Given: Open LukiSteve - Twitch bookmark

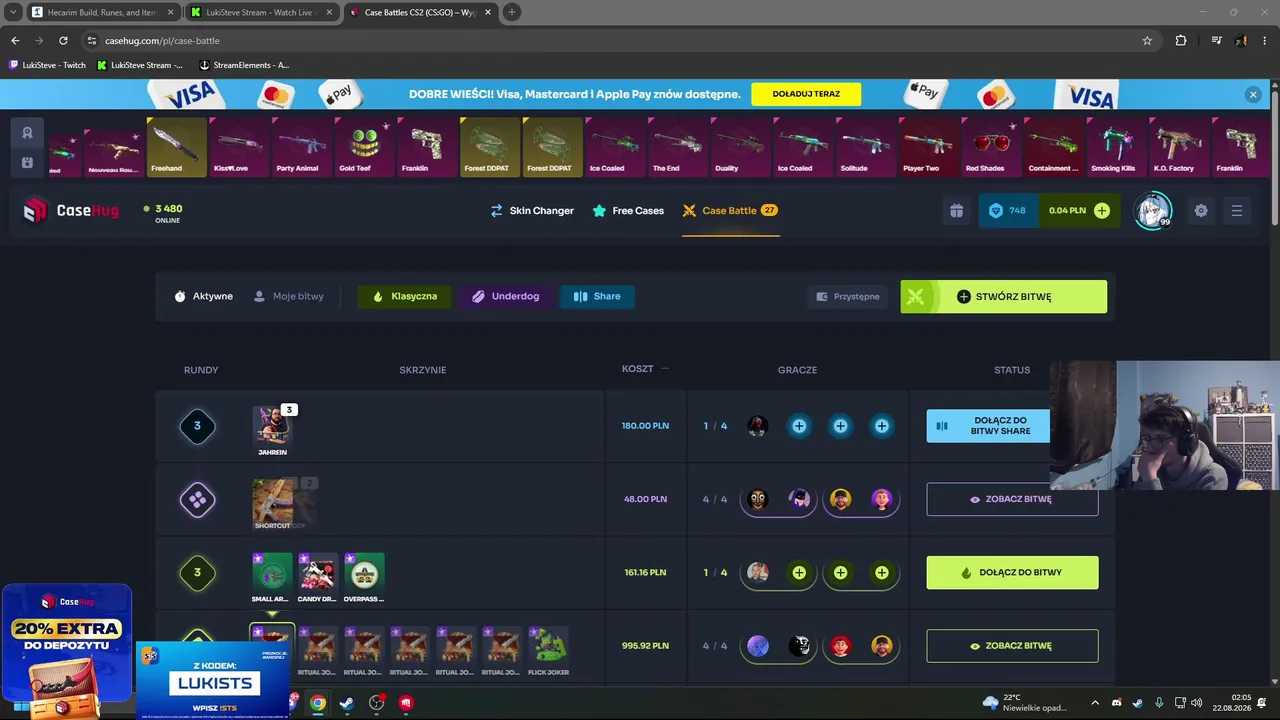Looking at the screenshot, I should click(47, 65).
